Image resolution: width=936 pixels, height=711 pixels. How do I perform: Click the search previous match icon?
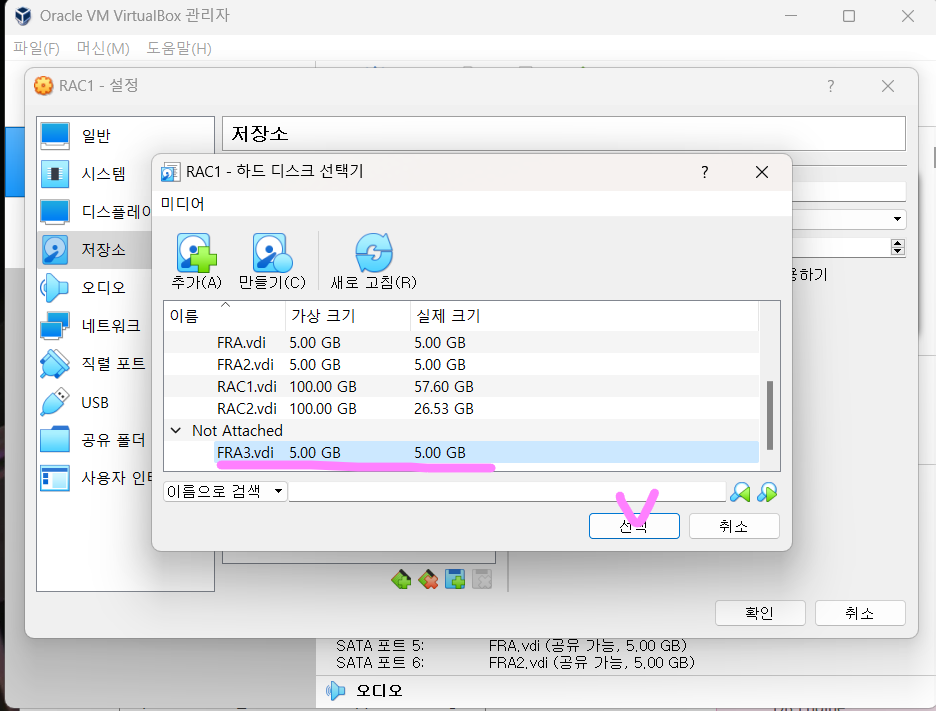(740, 493)
